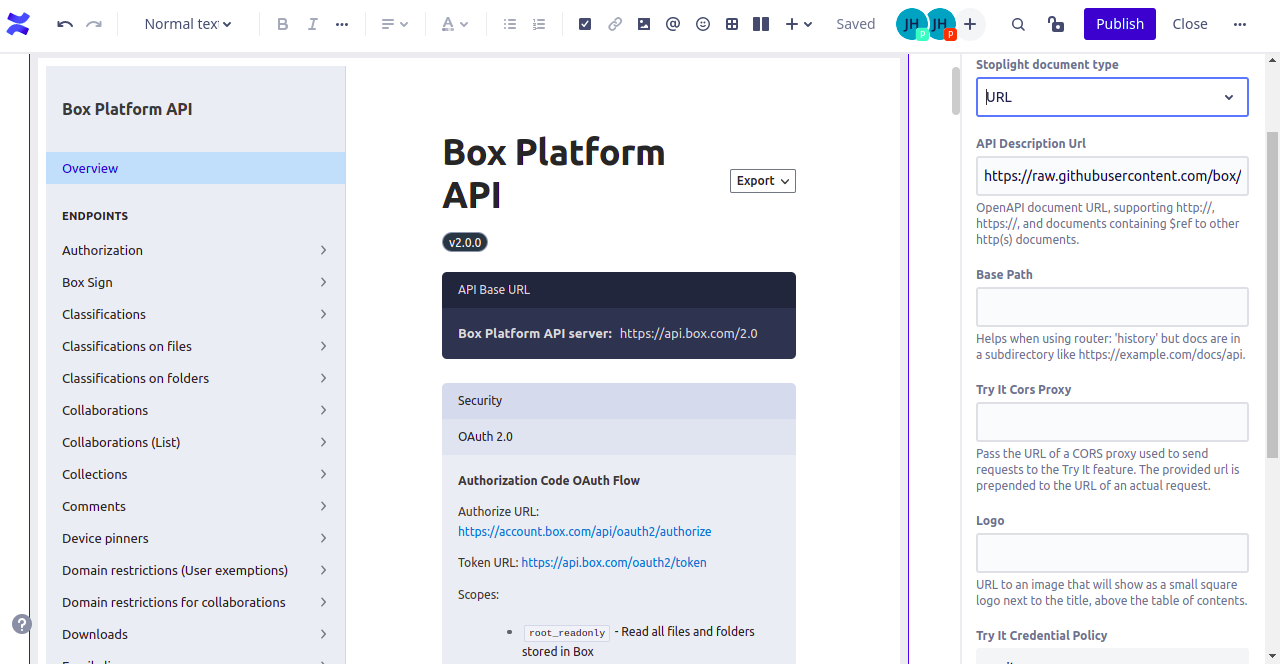The width and height of the screenshot is (1280, 664).
Task: Open the page search
Action: coord(1018,24)
